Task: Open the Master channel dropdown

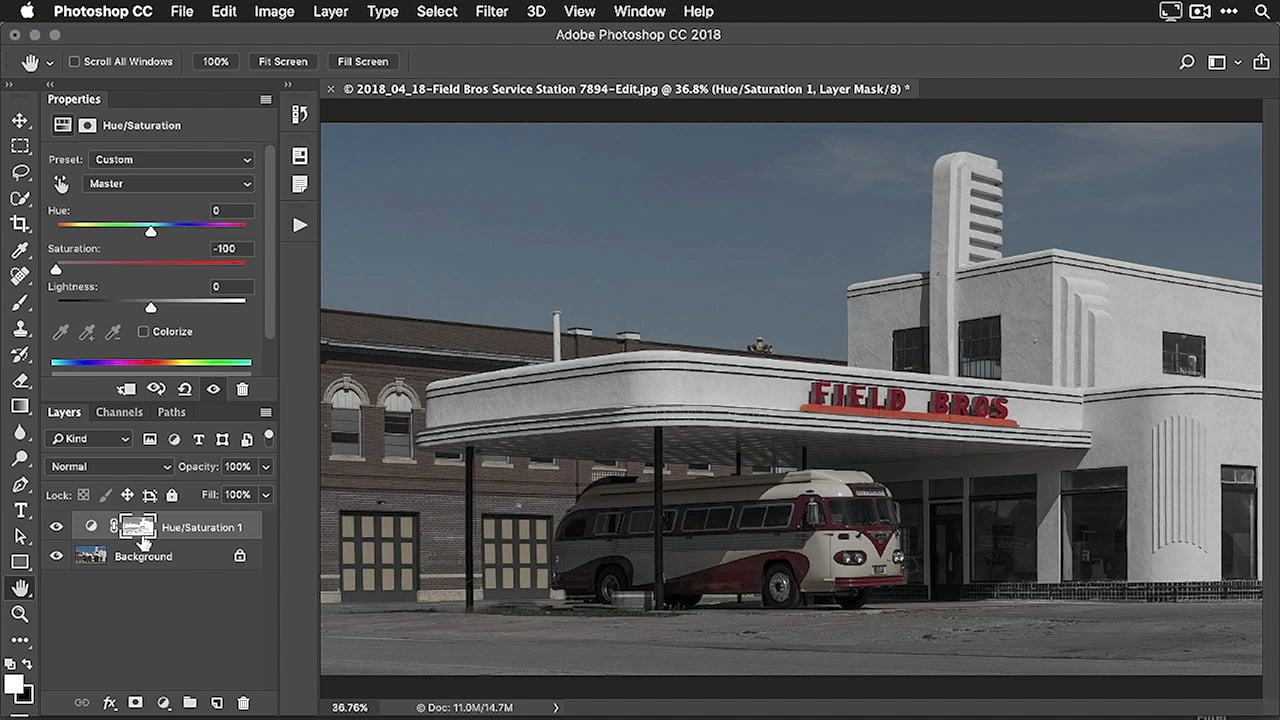Action: 168,184
